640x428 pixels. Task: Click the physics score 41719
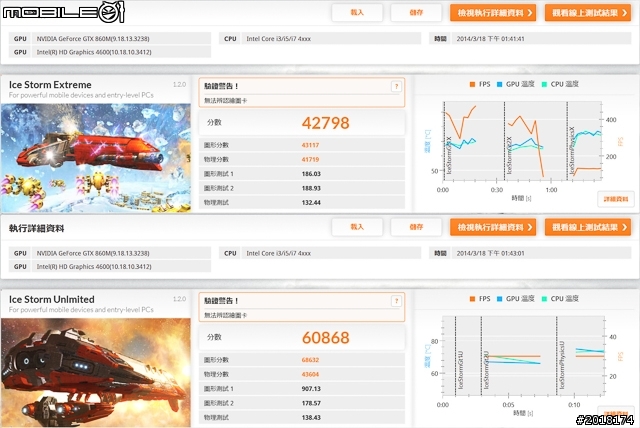[x=310, y=160]
